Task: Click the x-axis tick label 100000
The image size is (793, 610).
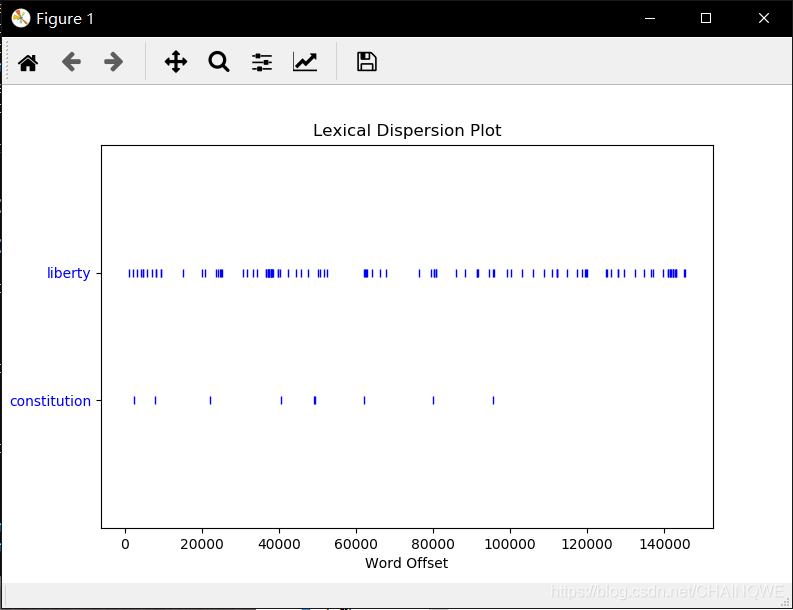Action: 510,544
